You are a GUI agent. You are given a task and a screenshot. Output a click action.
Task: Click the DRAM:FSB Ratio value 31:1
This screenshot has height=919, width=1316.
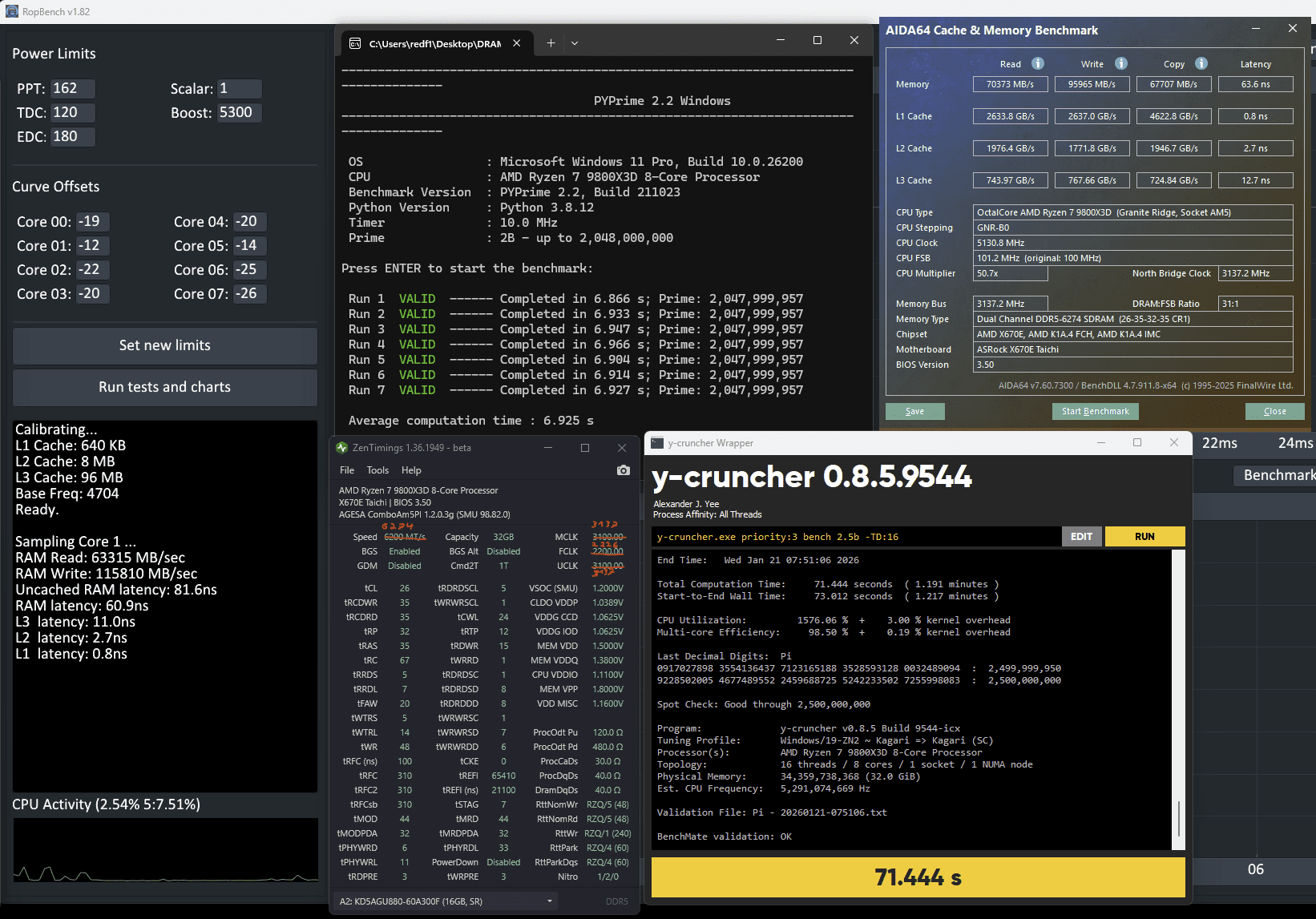1255,304
